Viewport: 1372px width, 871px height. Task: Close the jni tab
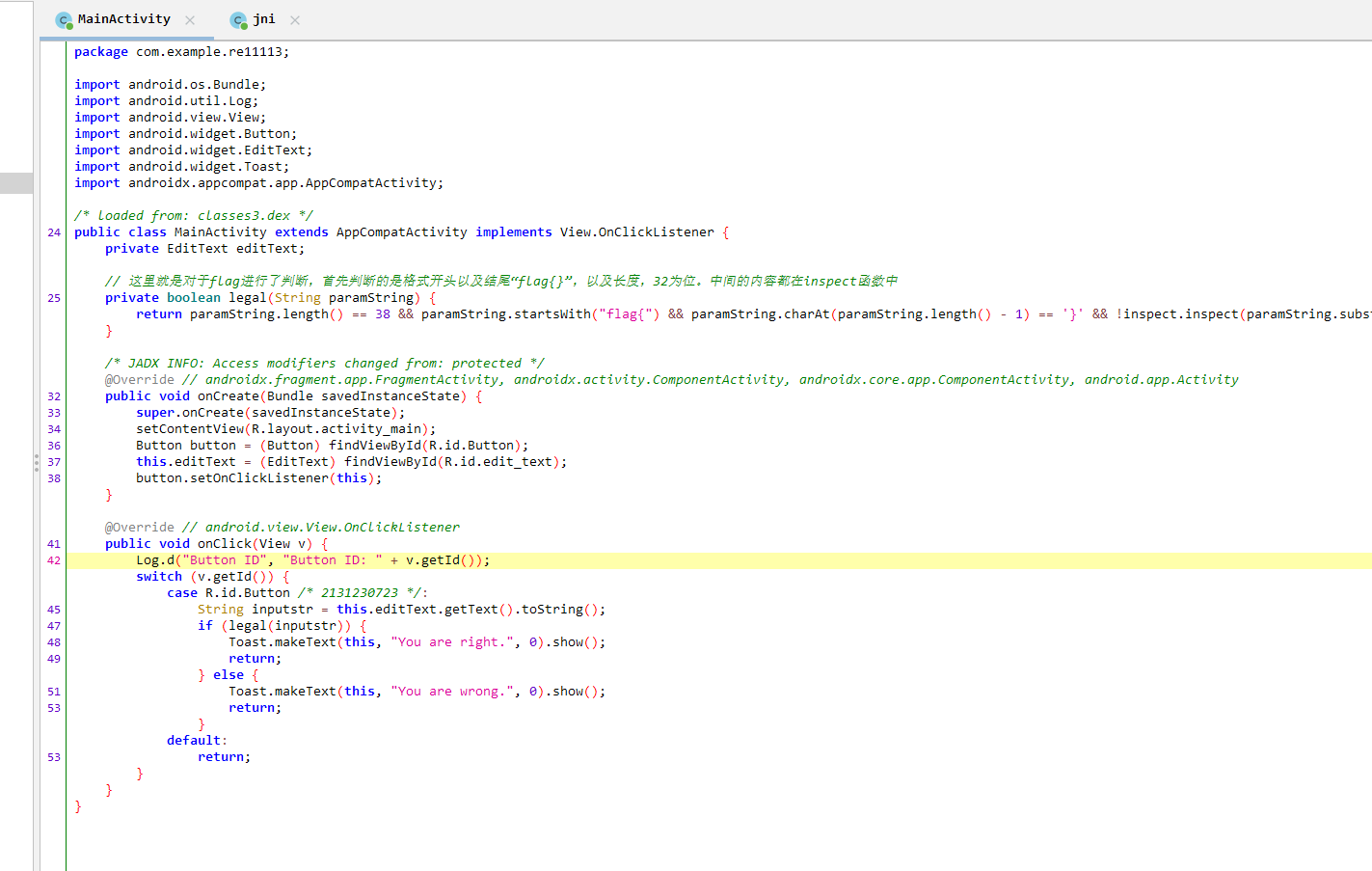point(295,20)
